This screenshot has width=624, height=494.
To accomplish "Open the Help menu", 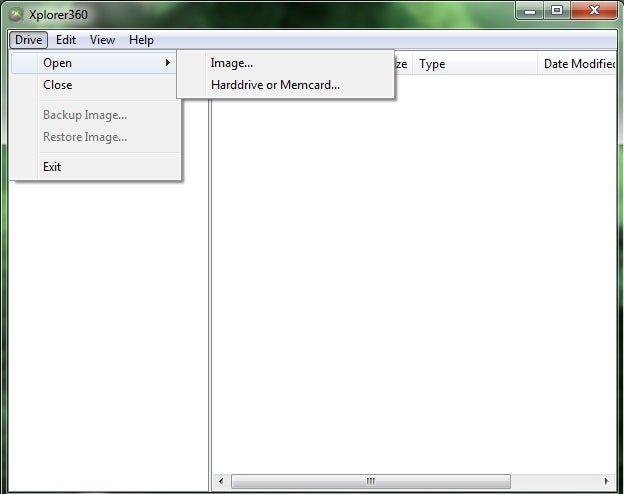I will coord(141,40).
